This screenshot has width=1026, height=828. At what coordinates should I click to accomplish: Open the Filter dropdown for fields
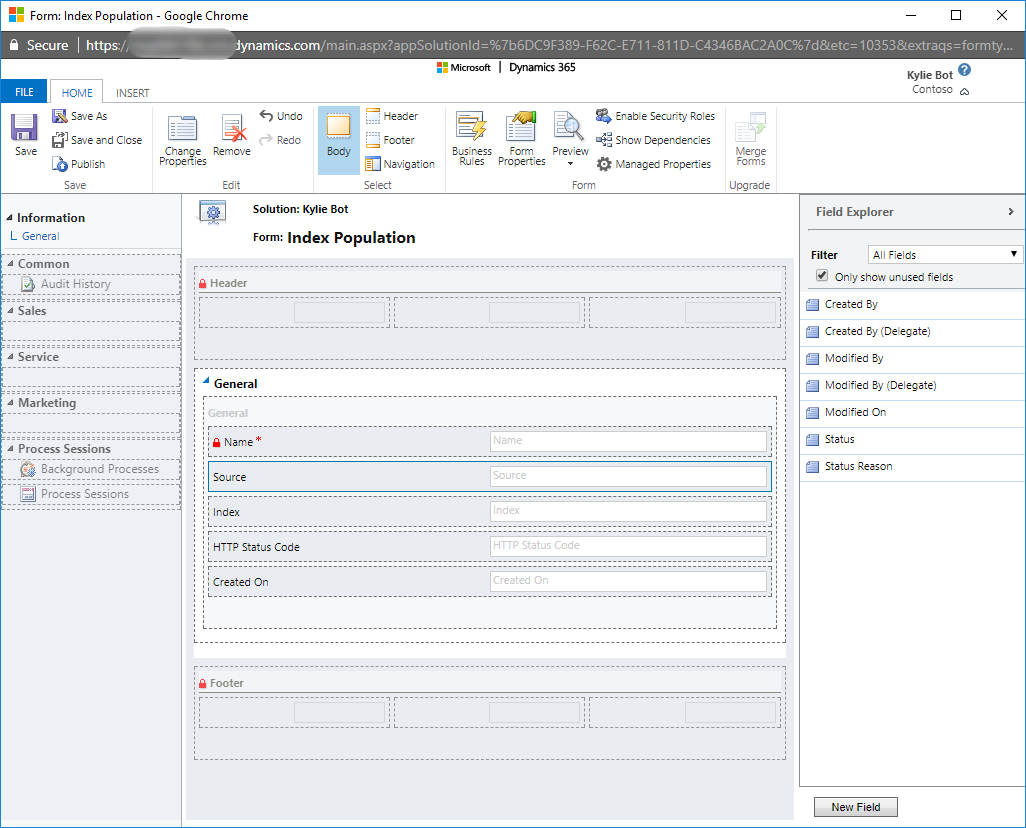[x=944, y=255]
